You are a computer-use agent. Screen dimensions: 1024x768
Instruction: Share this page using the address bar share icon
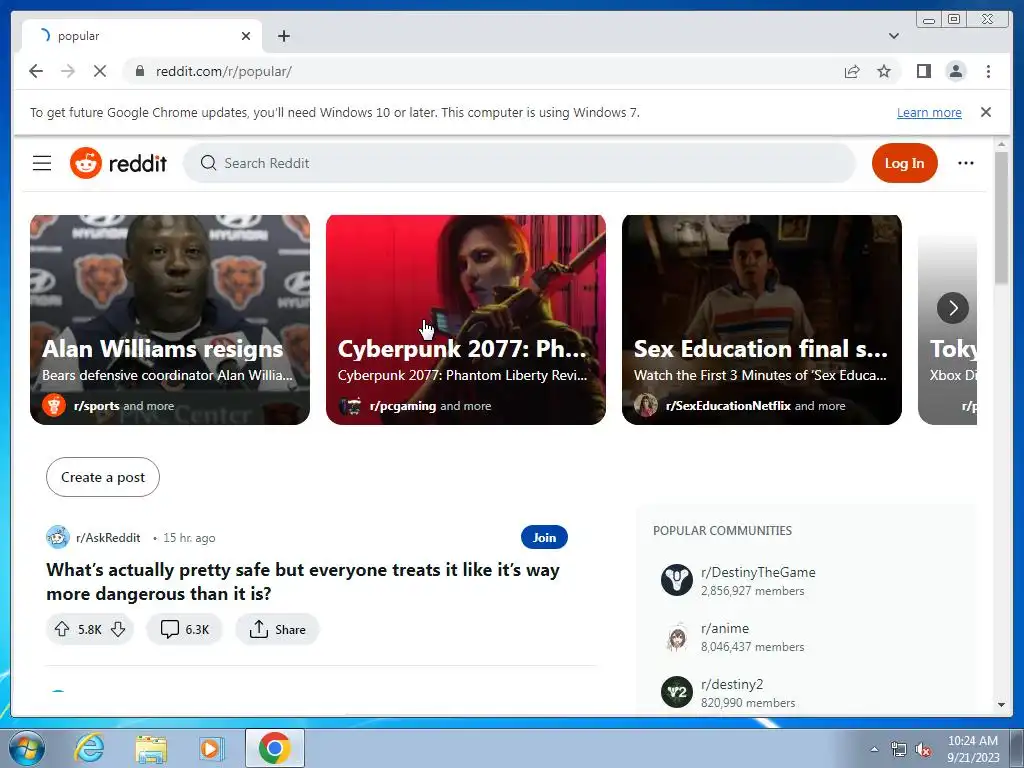coord(852,71)
